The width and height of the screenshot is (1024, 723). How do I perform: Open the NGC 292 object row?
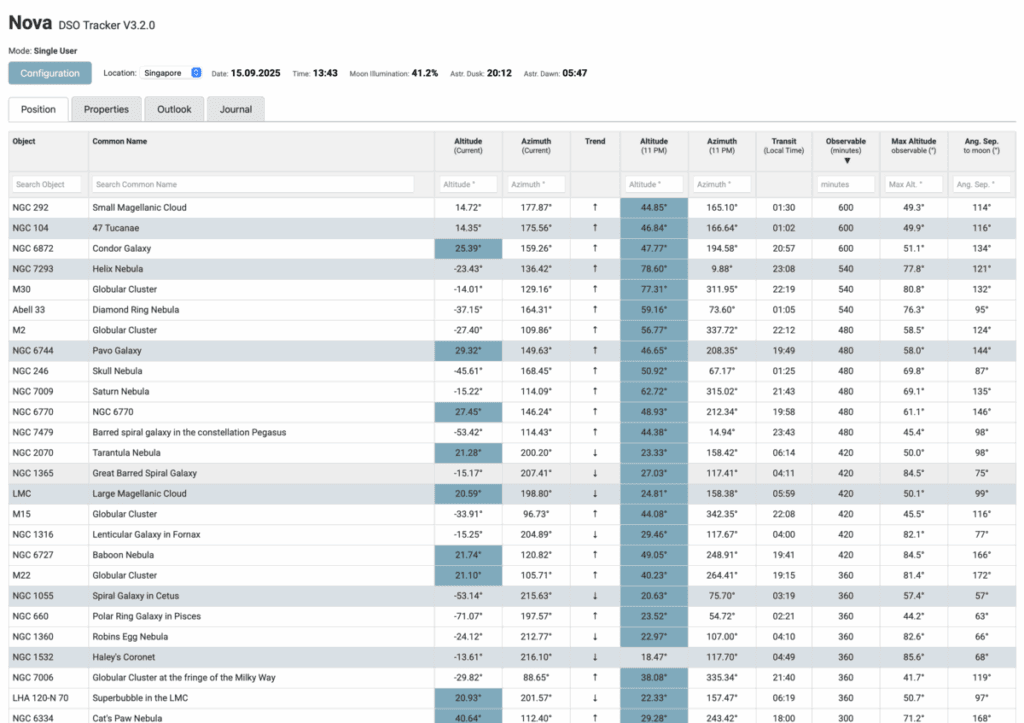point(29,208)
